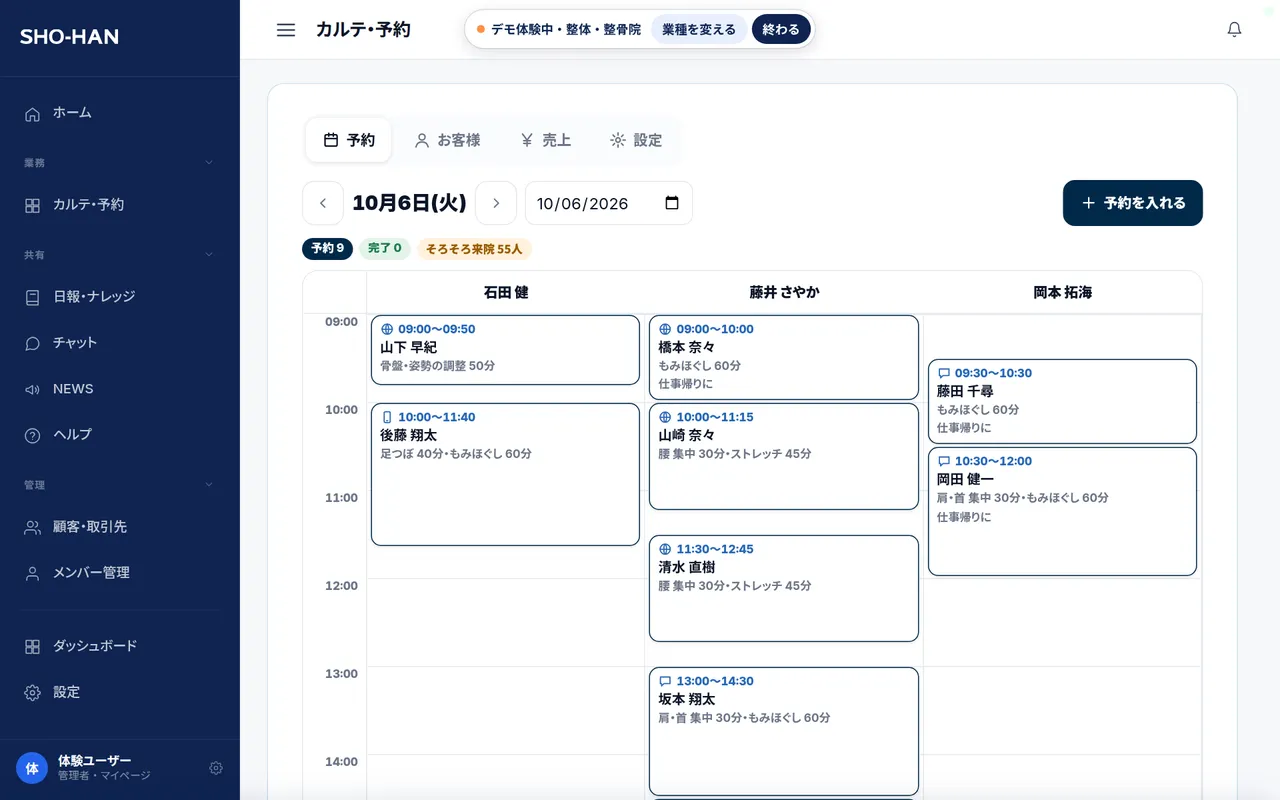Click 業種を変える button
Image resolution: width=1280 pixels, height=800 pixels.
(699, 30)
